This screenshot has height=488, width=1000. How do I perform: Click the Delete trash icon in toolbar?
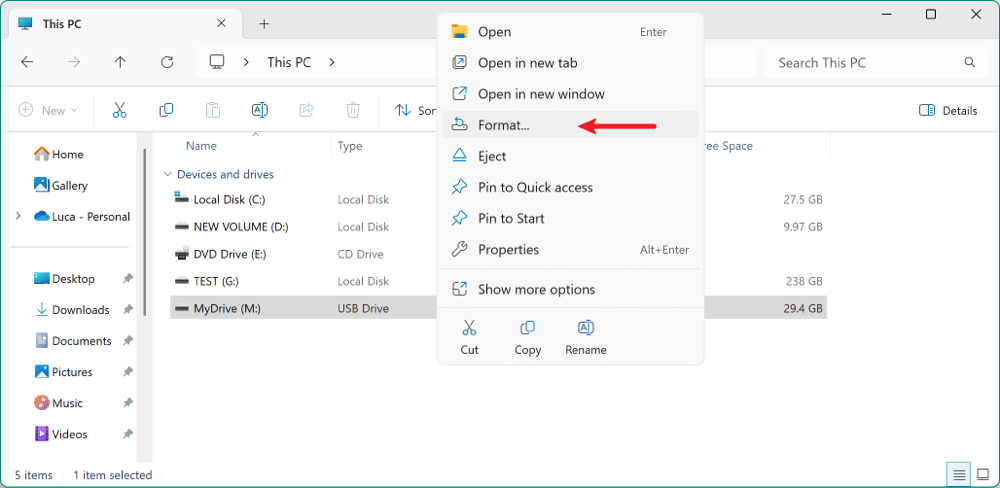(x=353, y=110)
